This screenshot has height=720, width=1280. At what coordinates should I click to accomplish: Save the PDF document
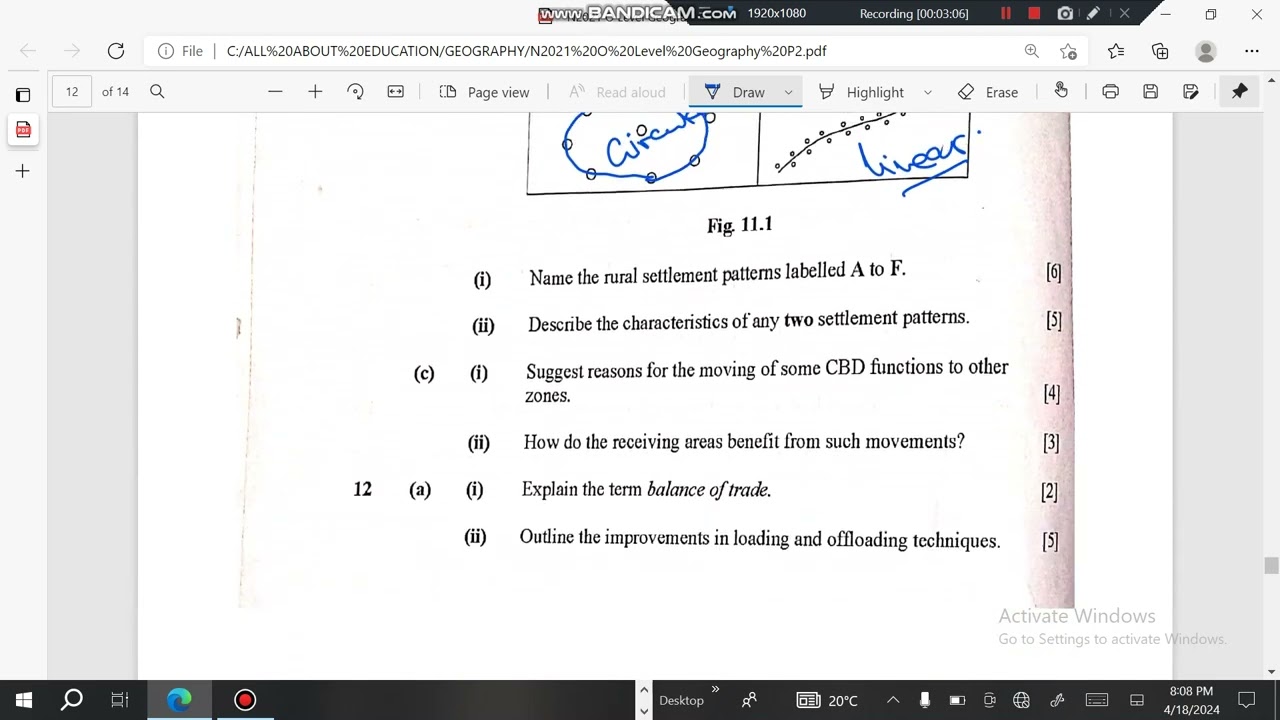tap(1150, 91)
